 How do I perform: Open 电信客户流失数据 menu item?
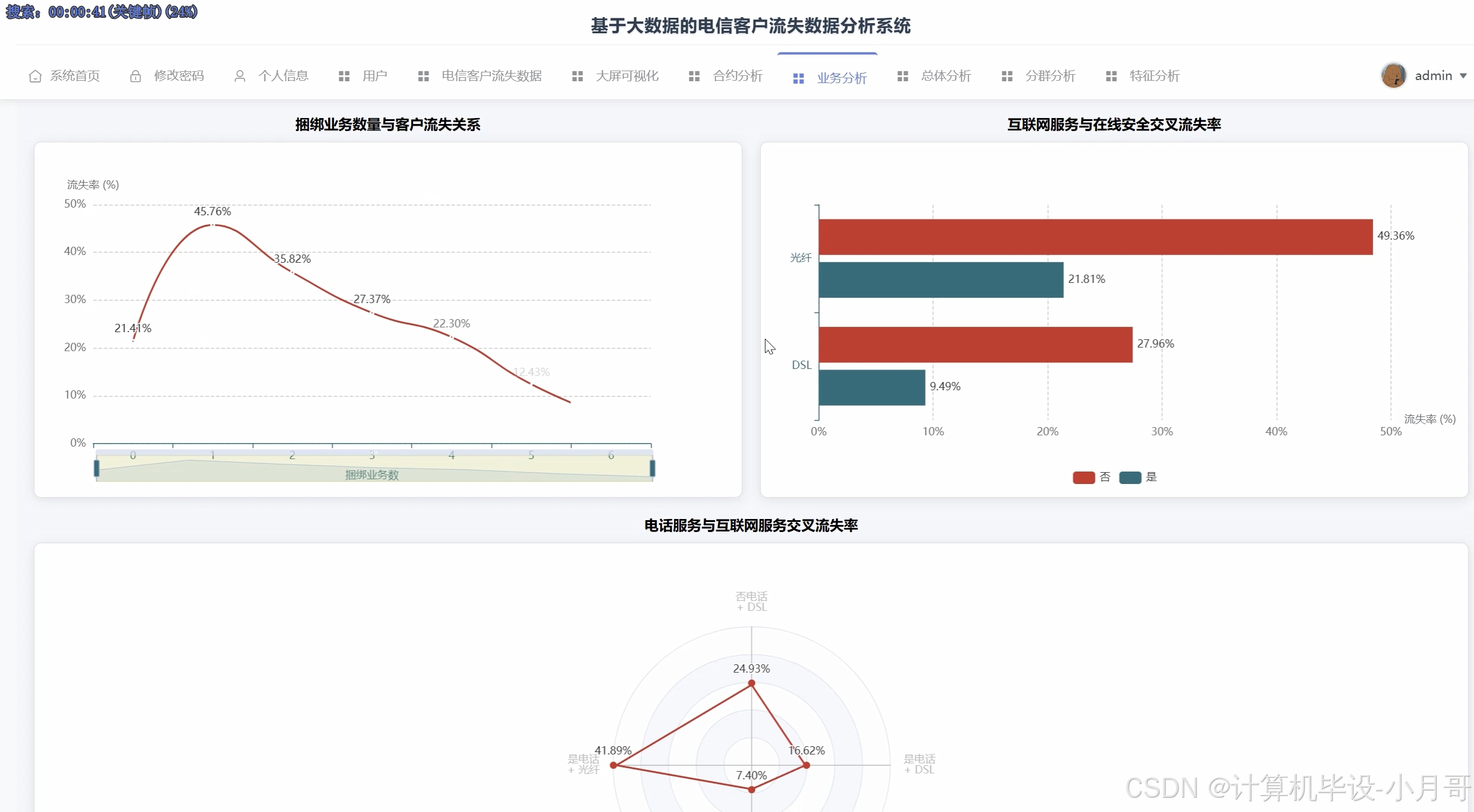coord(491,76)
